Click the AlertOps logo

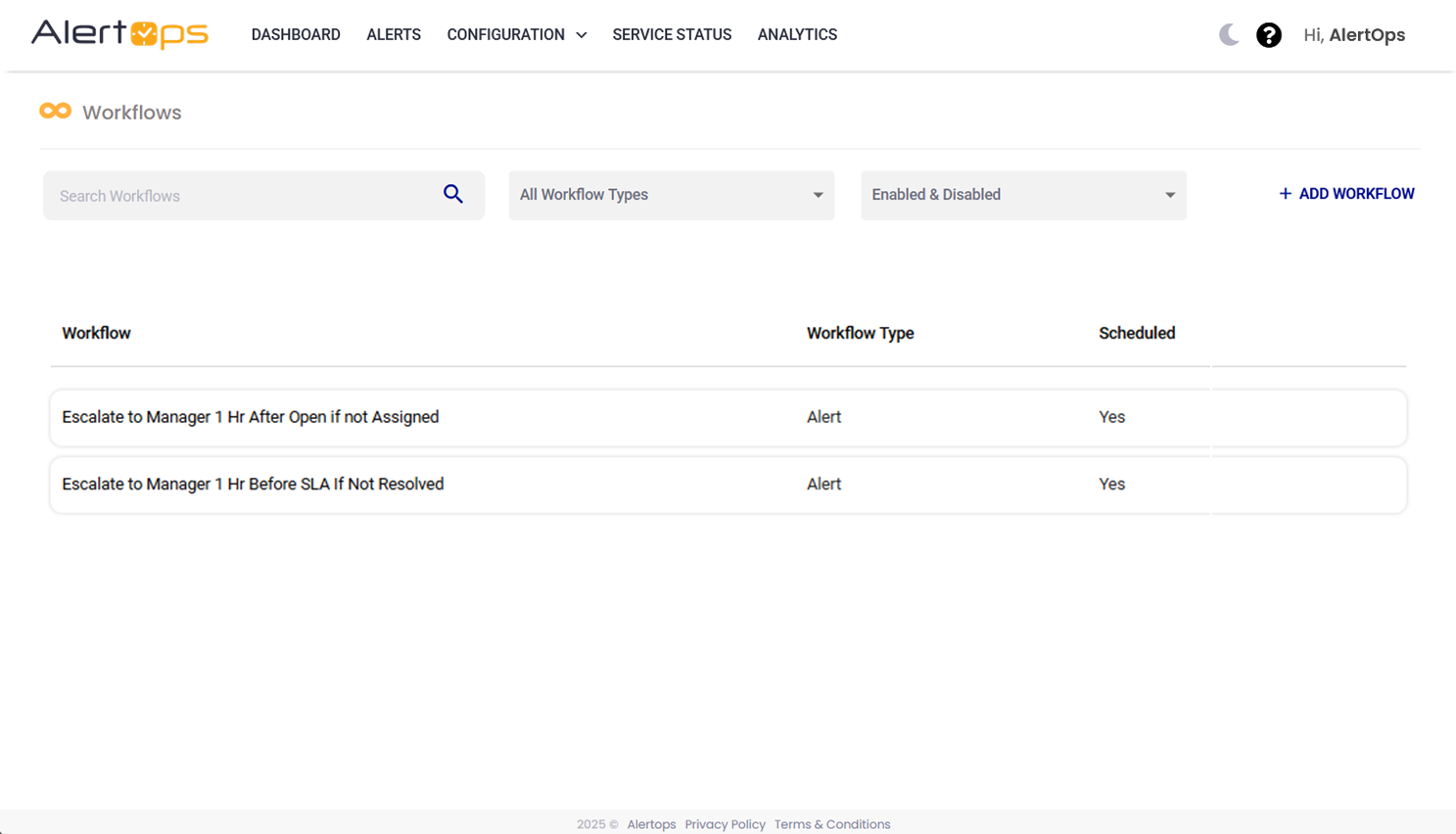coord(119,34)
